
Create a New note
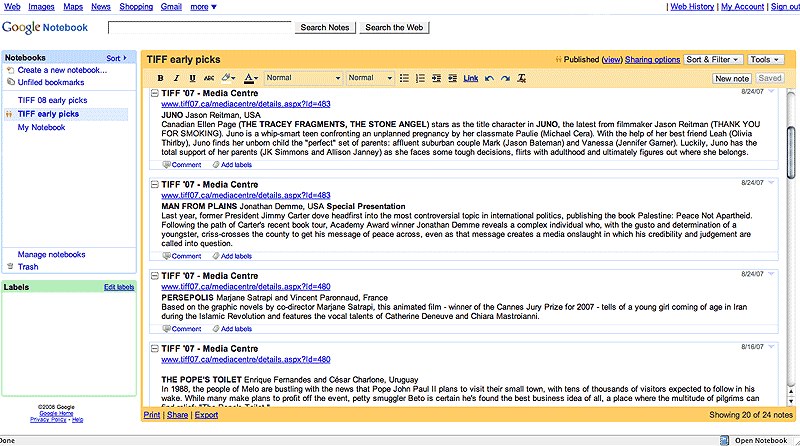coord(732,79)
